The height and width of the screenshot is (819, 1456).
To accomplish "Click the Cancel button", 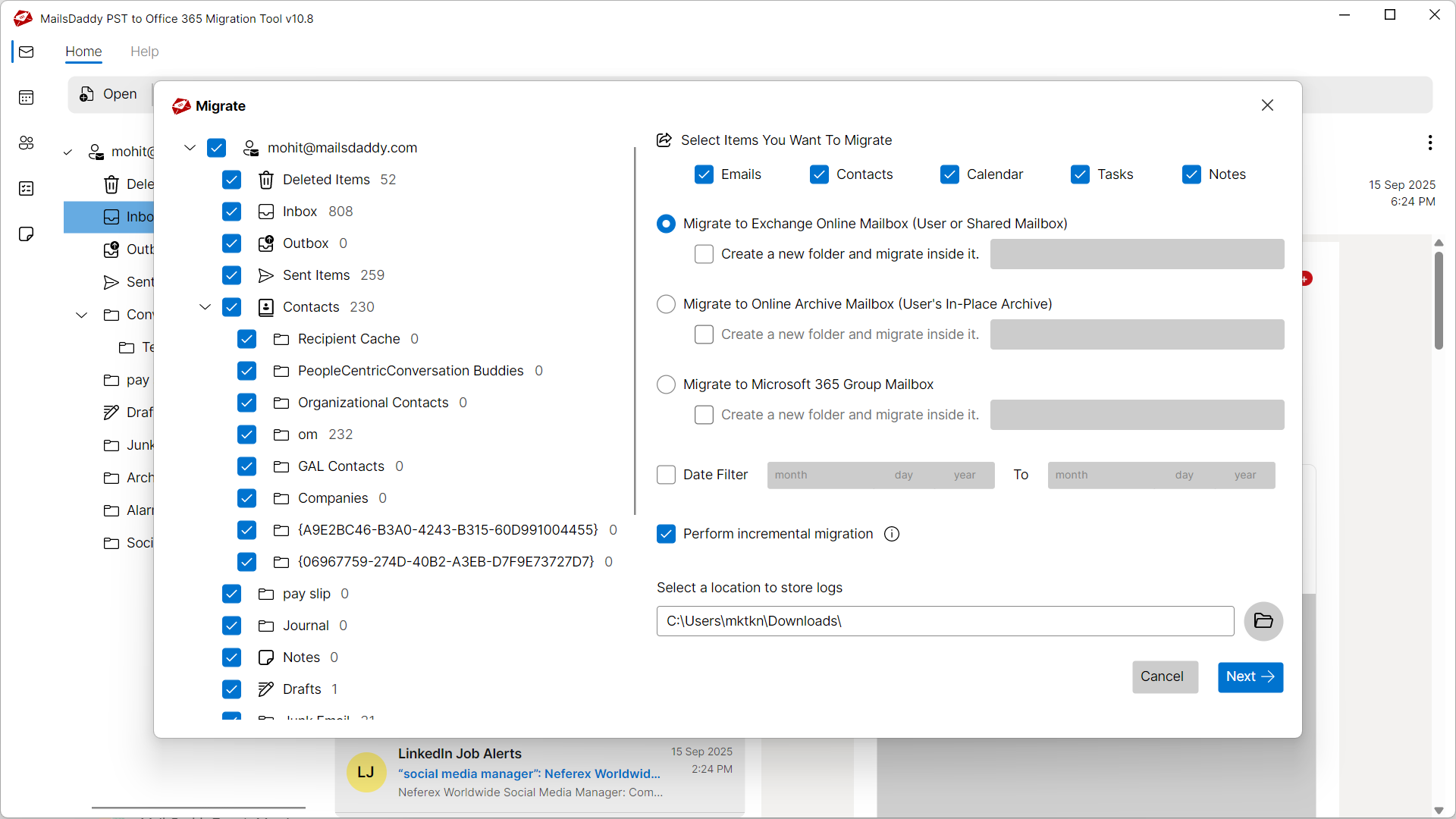I will [x=1165, y=677].
